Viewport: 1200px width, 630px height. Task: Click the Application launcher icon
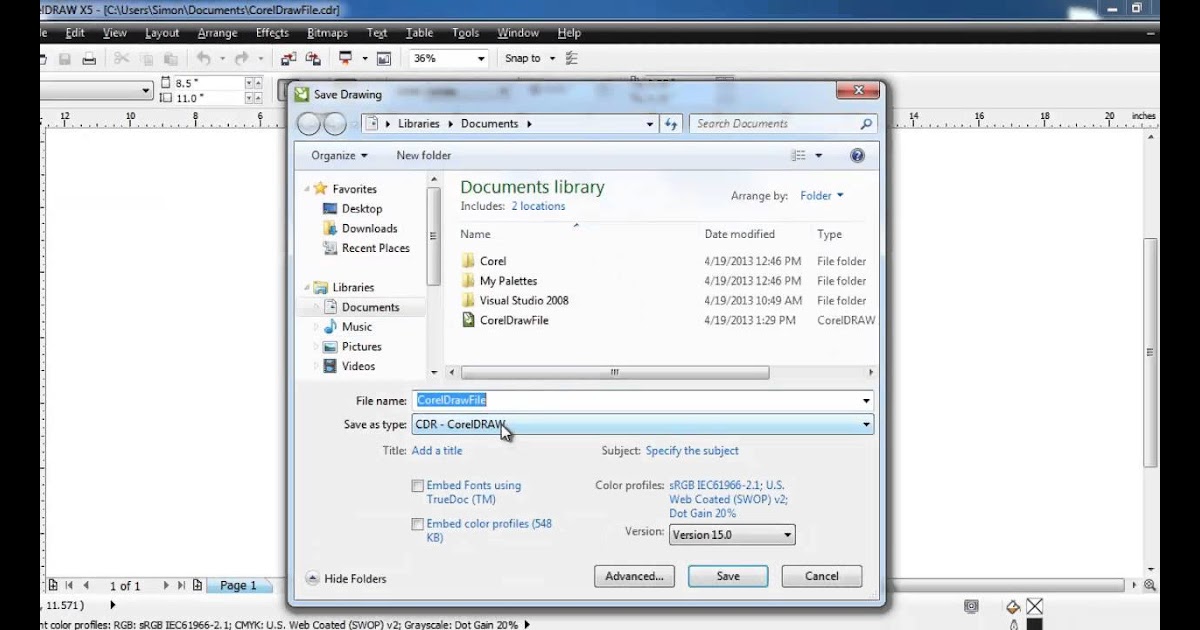[x=346, y=59]
